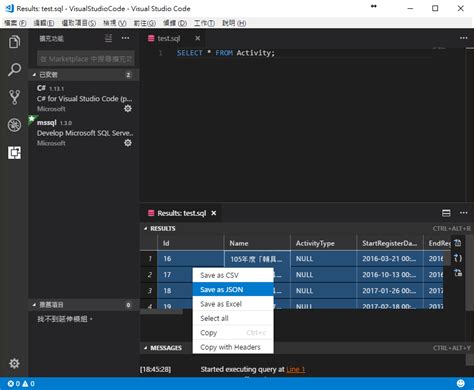Click the 105年度 Name cell in row 1
The width and height of the screenshot is (474, 390).
[257, 259]
